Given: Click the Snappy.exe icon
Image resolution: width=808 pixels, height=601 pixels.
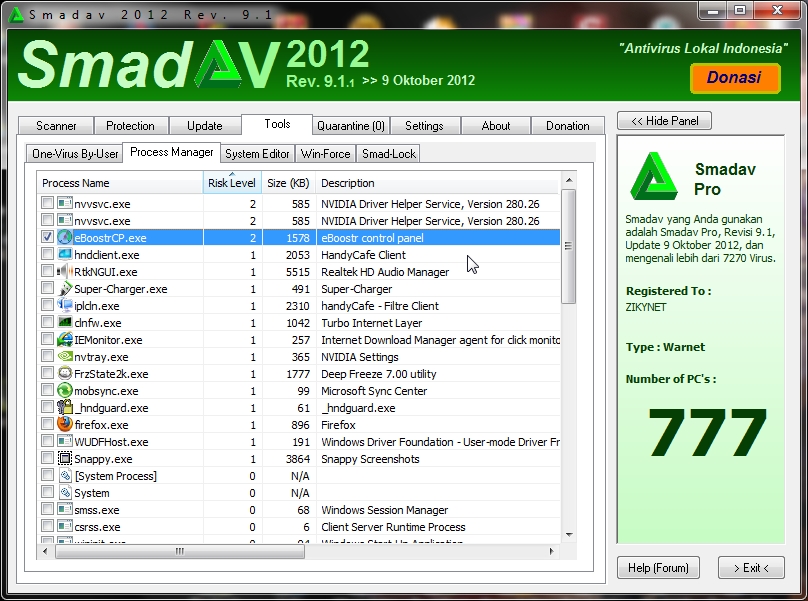Looking at the screenshot, I should pos(64,458).
